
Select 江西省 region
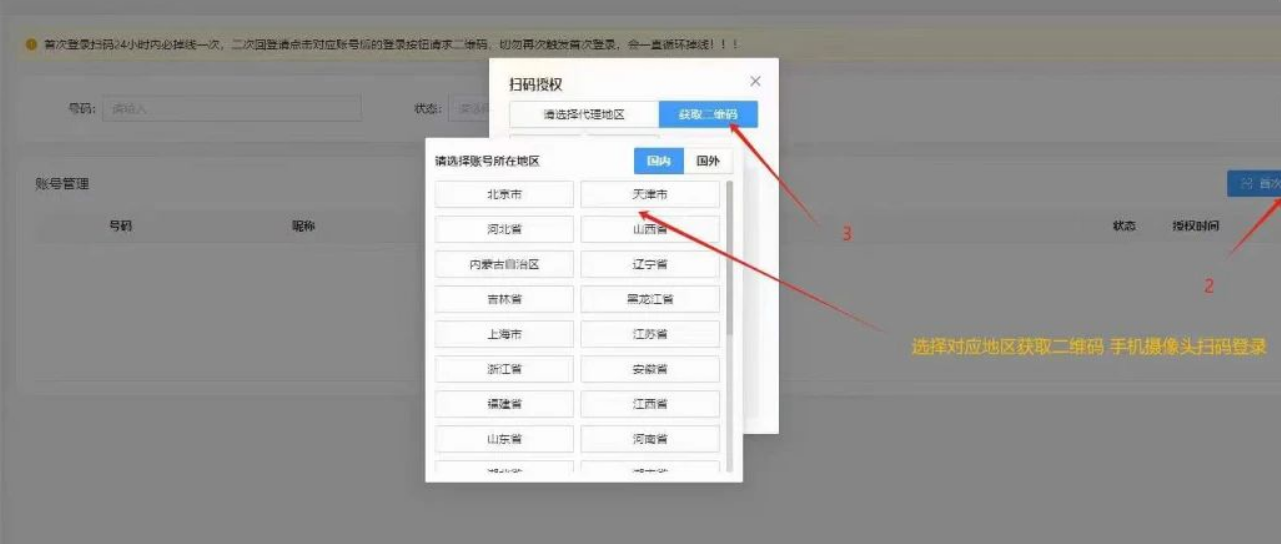(x=650, y=404)
